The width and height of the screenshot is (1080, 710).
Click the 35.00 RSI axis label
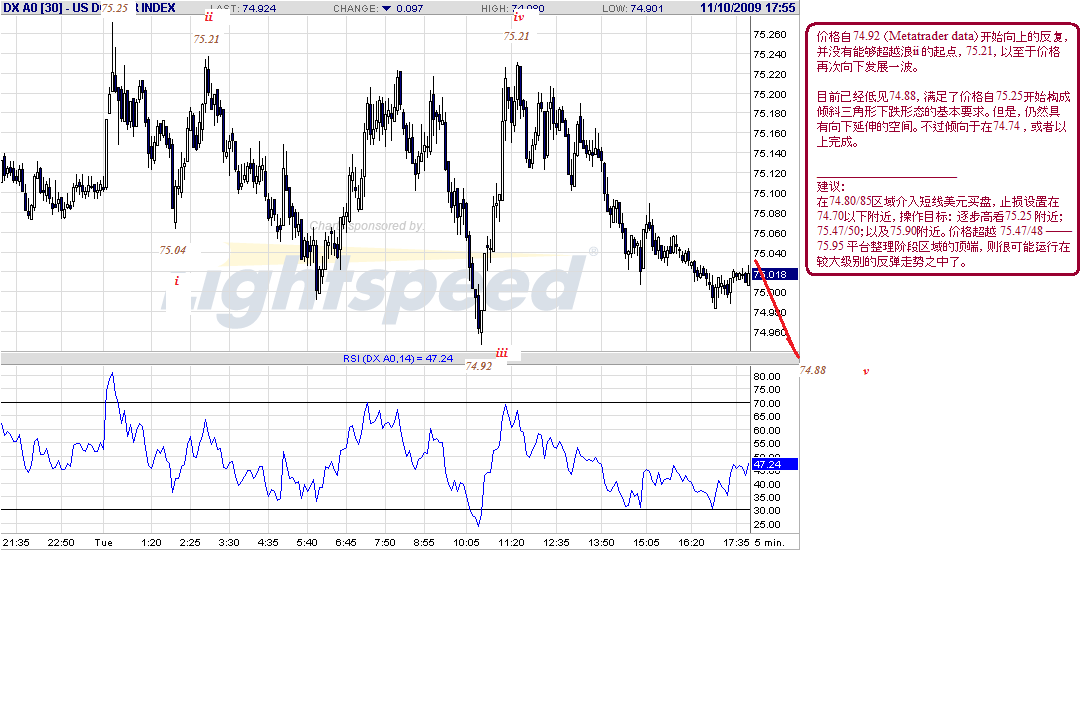(x=767, y=497)
